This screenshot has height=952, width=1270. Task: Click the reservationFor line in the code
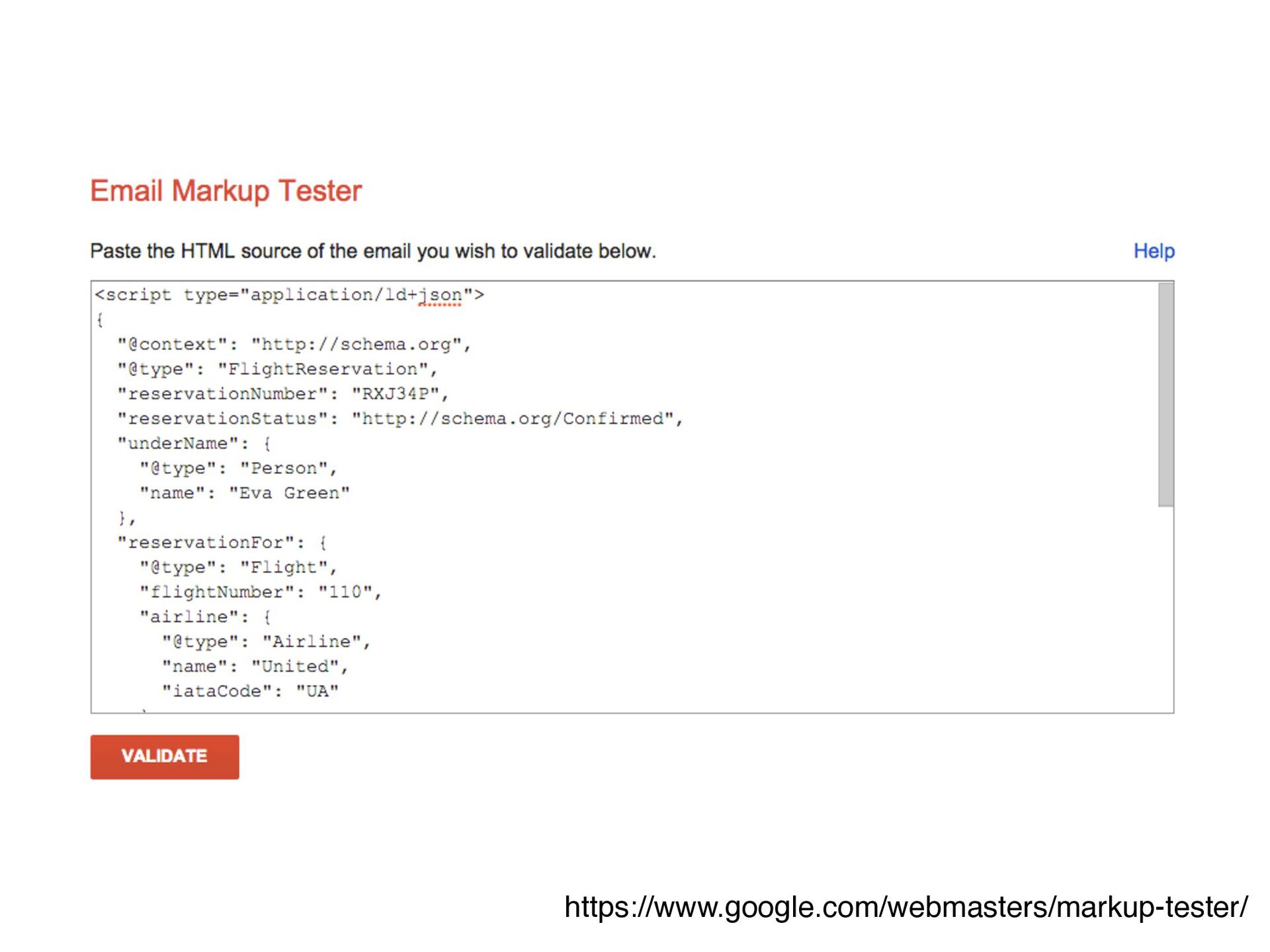click(222, 543)
